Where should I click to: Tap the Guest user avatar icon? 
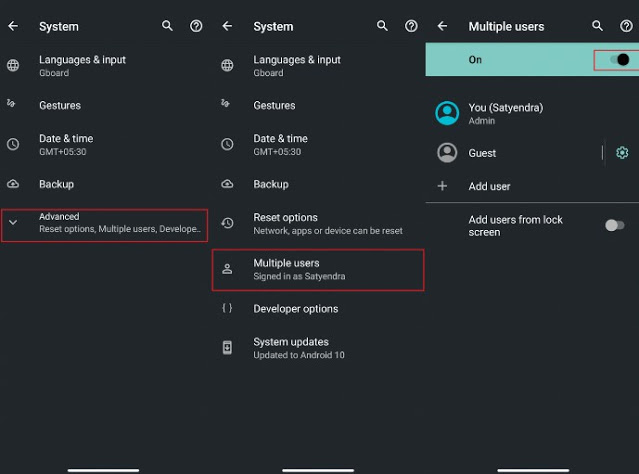pos(447,153)
